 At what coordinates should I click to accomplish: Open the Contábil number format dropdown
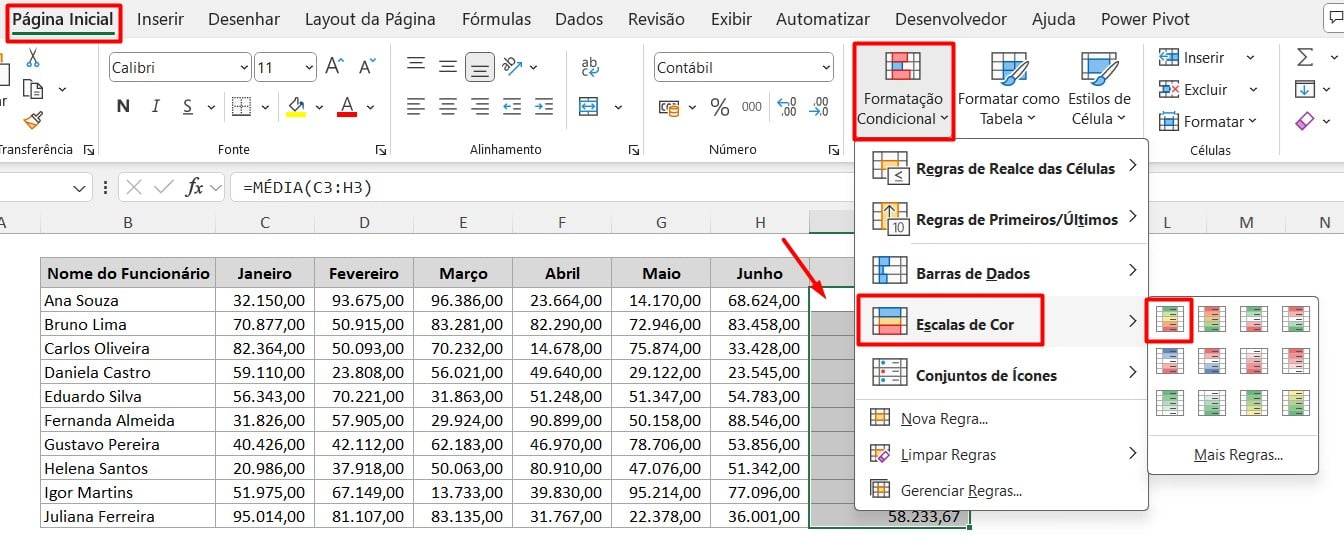coord(825,67)
